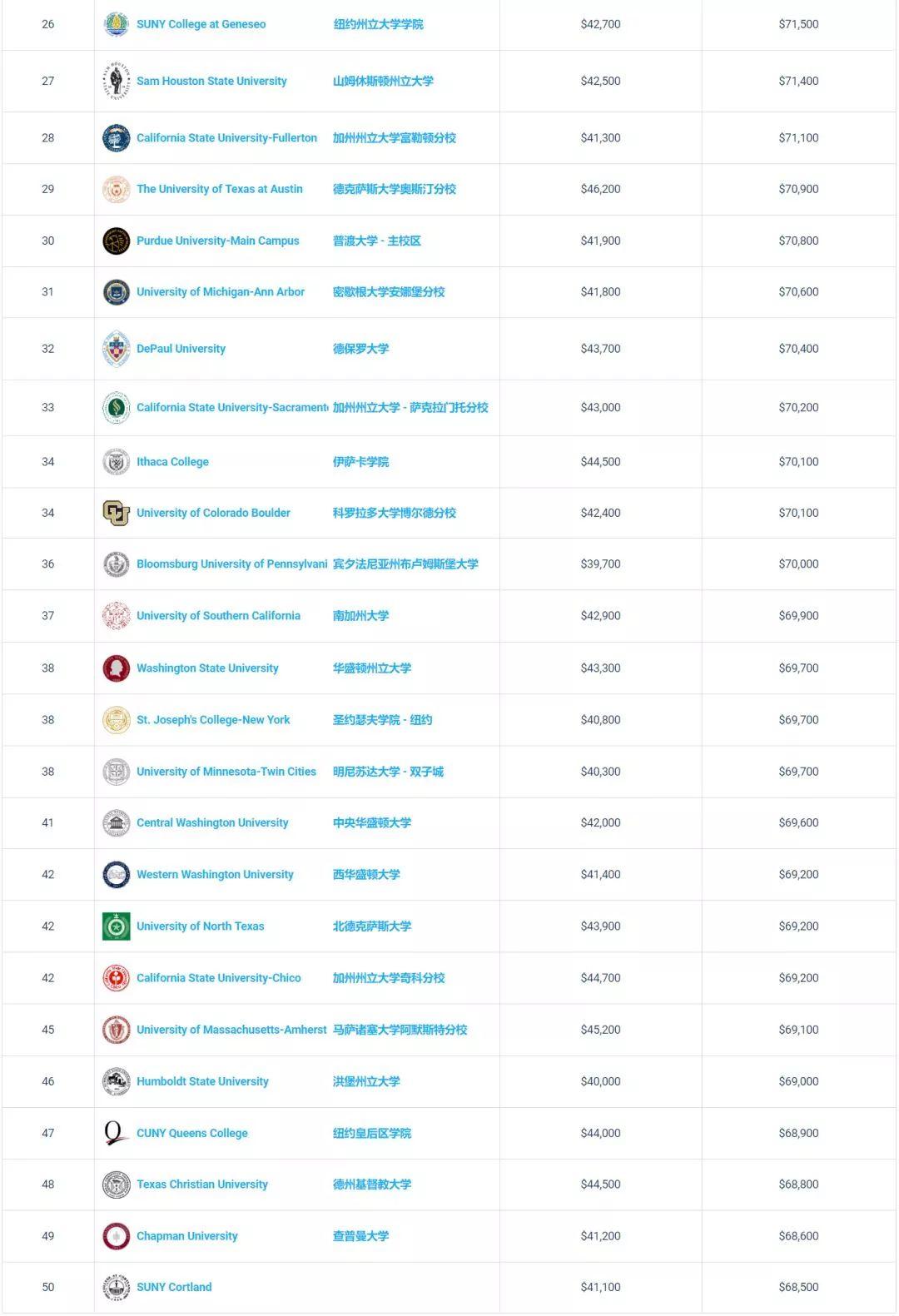
Task: Click the University of Colorado Boulder CU logo
Action: click(116, 513)
